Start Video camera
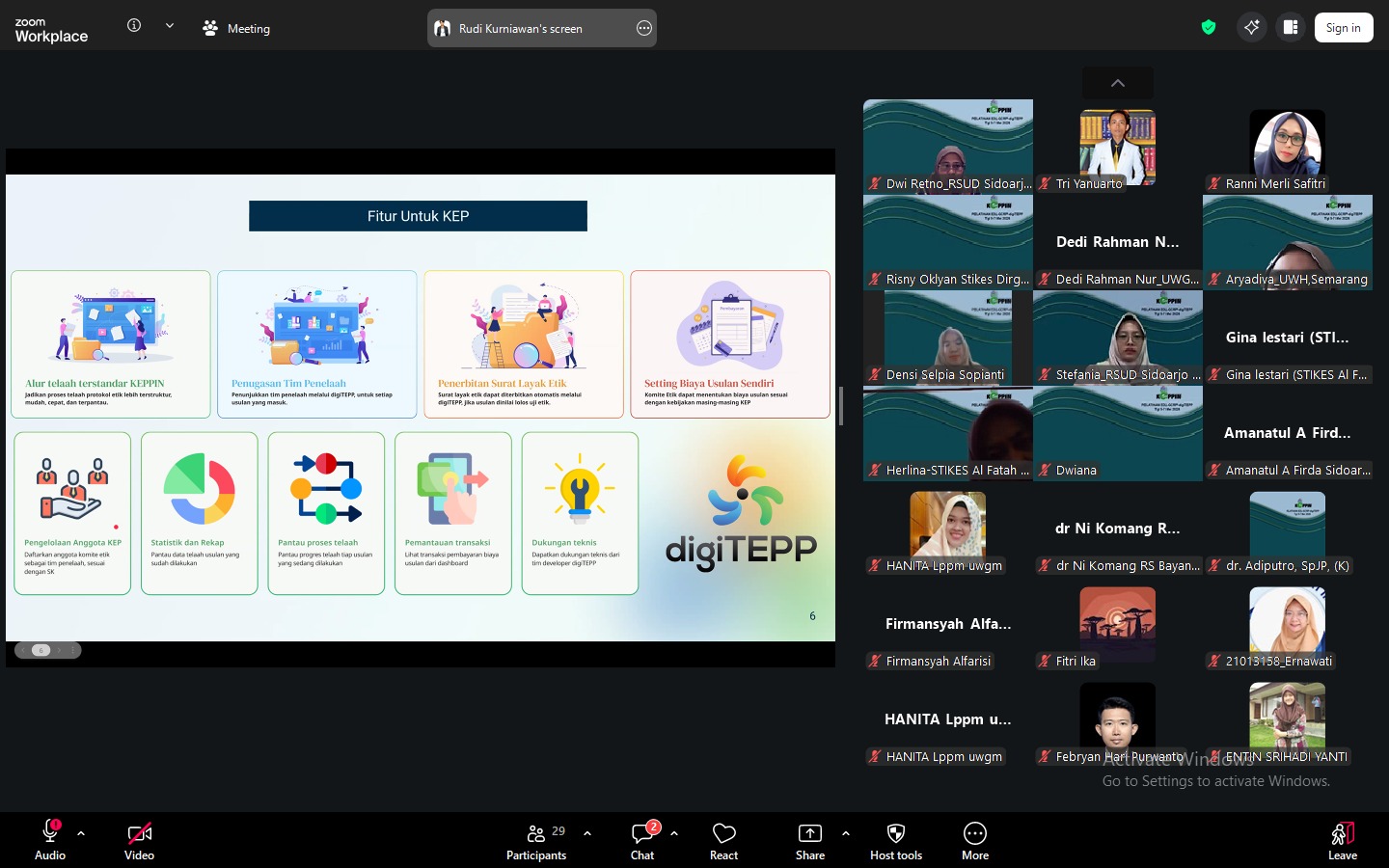 (139, 841)
